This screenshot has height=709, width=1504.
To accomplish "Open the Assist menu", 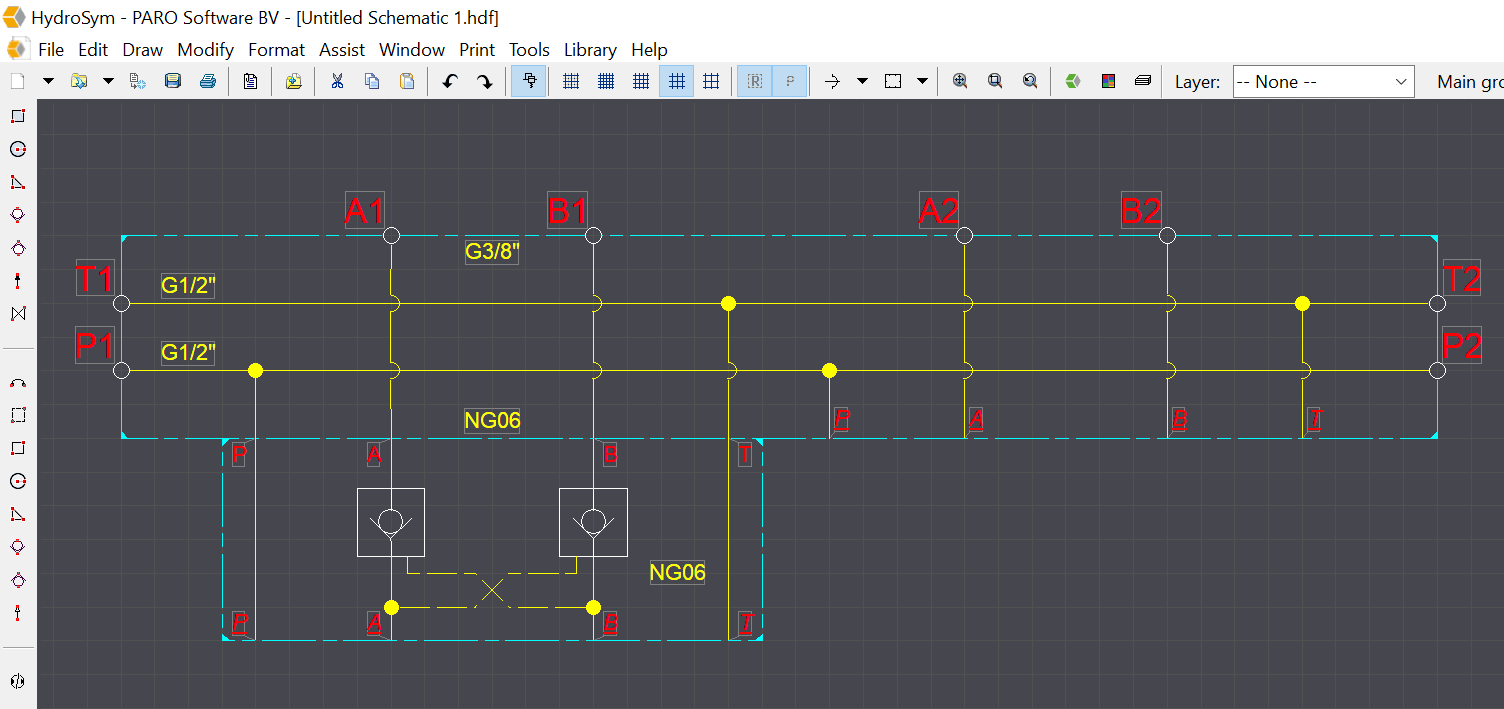I will [342, 49].
